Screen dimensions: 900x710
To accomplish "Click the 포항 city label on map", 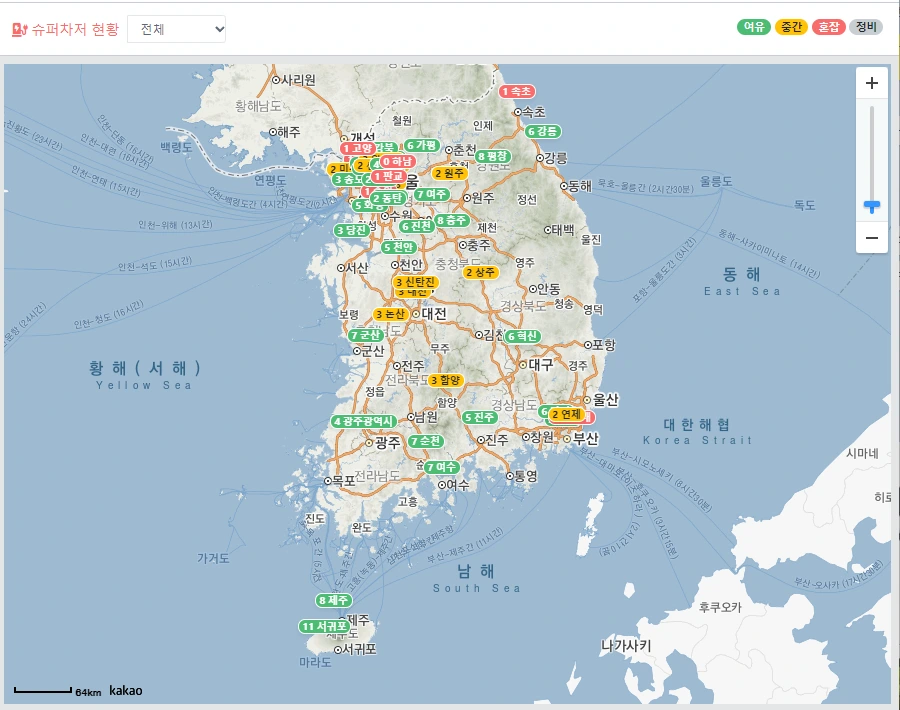I will pyautogui.click(x=604, y=344).
